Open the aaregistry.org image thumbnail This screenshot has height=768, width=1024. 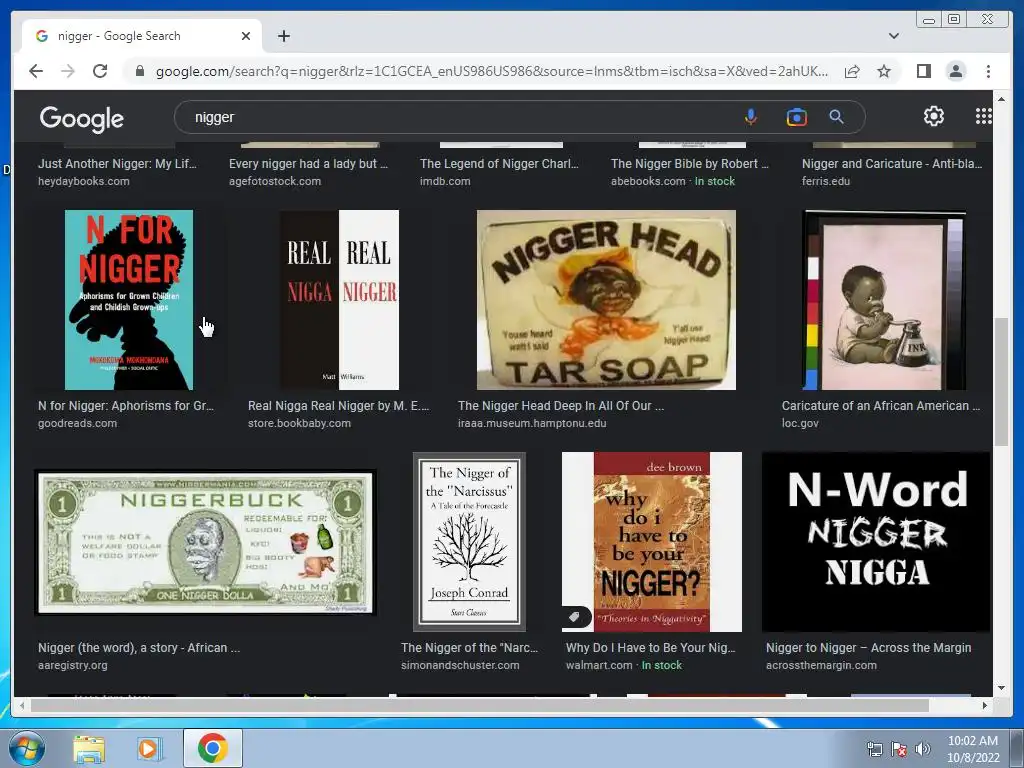(x=205, y=543)
